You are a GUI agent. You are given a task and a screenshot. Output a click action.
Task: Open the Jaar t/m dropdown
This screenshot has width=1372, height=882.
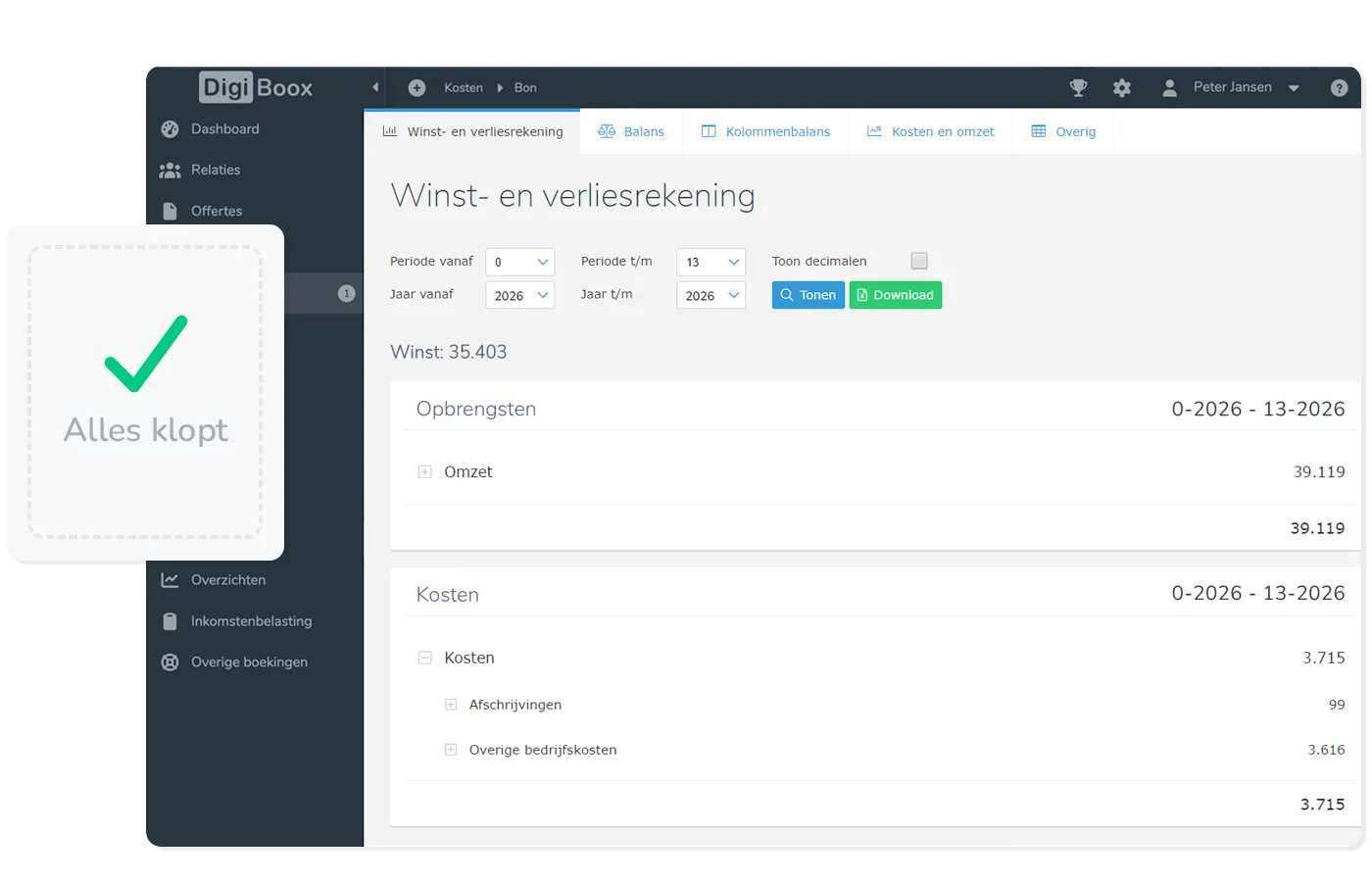(x=710, y=295)
